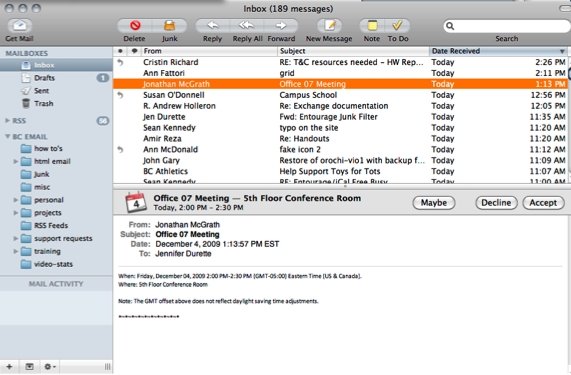Sort messages by Subject column
Screen dimensions: 571x375
coord(353,51)
